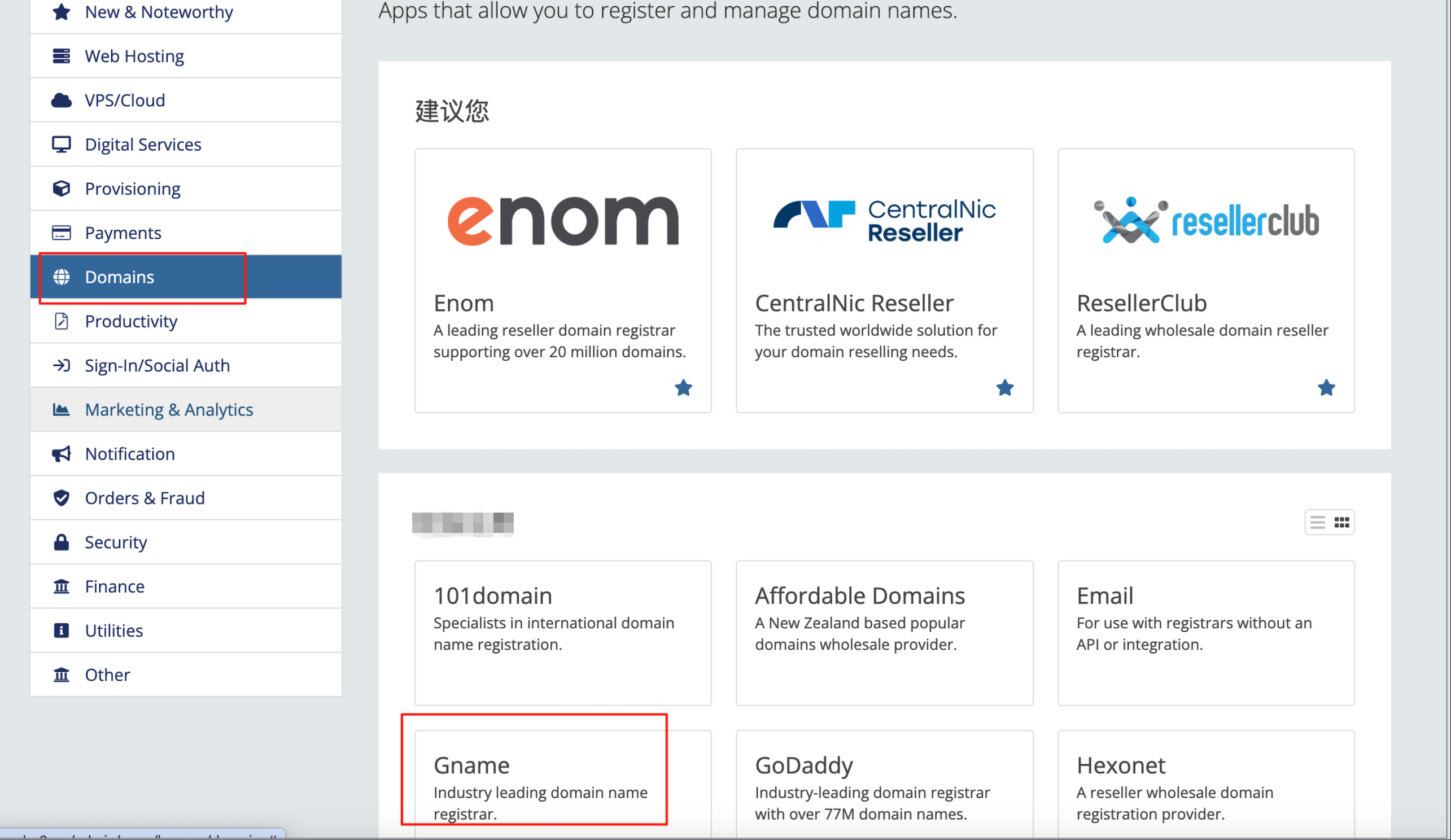Switch to list view layout
Screen dimensions: 1451x840
[x=1317, y=522]
